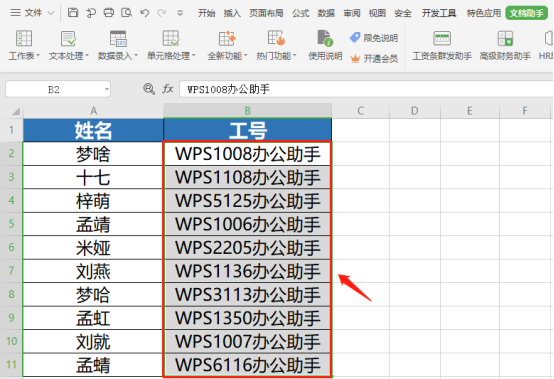
Task: Click cell containing 十七
Action: coord(93,177)
